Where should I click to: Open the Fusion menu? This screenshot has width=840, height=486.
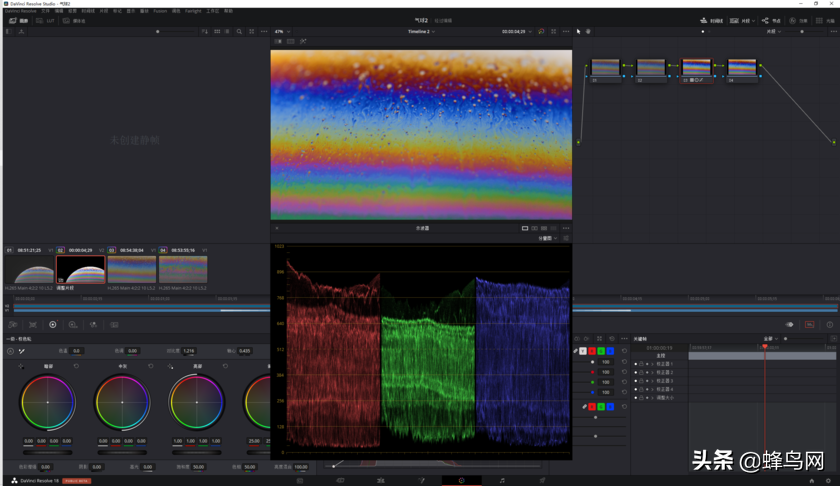[x=160, y=11]
